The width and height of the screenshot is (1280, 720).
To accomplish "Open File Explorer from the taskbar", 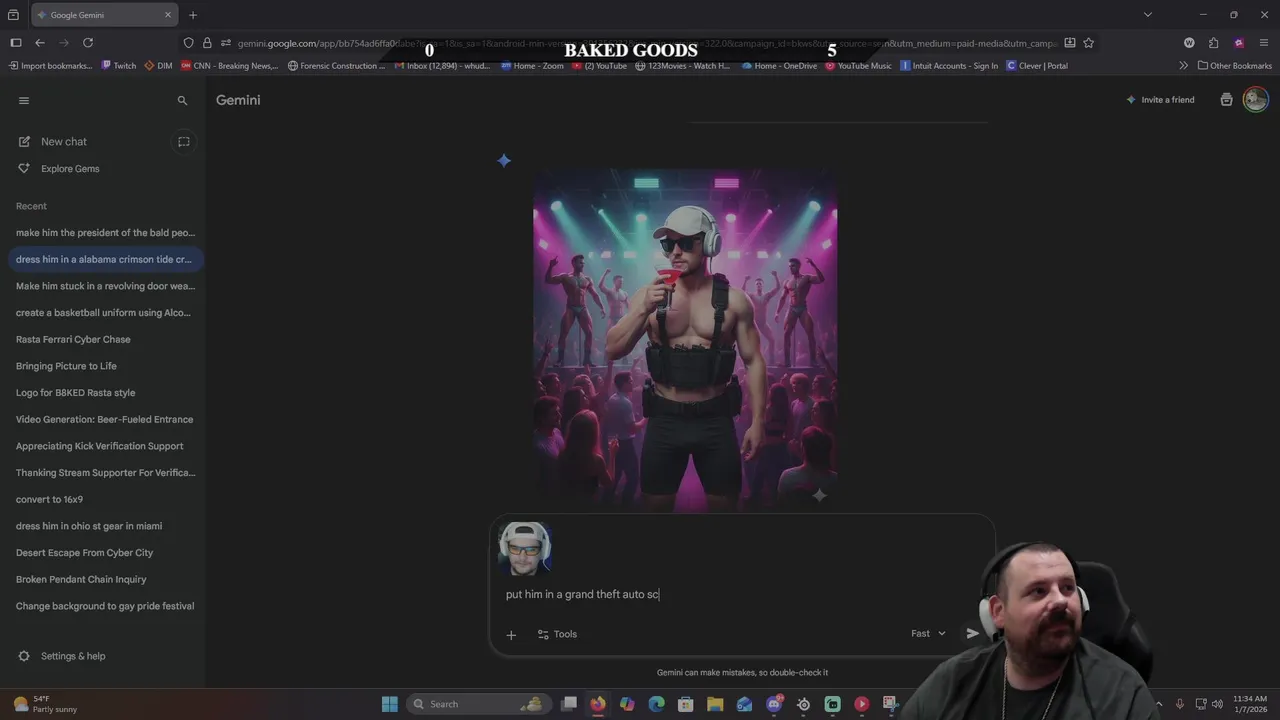I will (x=715, y=704).
